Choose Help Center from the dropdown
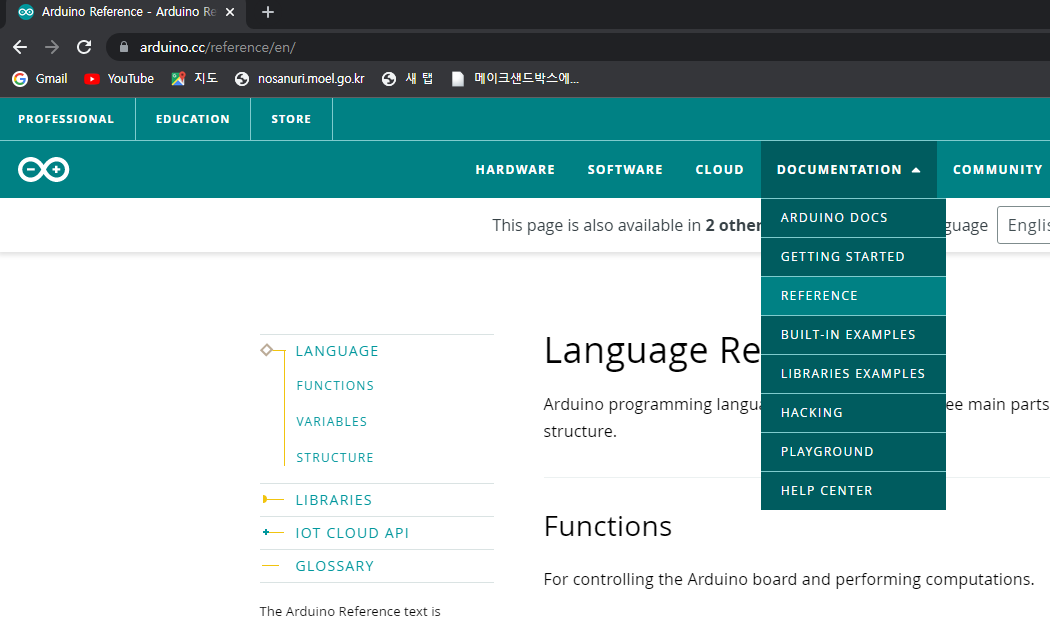 [853, 491]
